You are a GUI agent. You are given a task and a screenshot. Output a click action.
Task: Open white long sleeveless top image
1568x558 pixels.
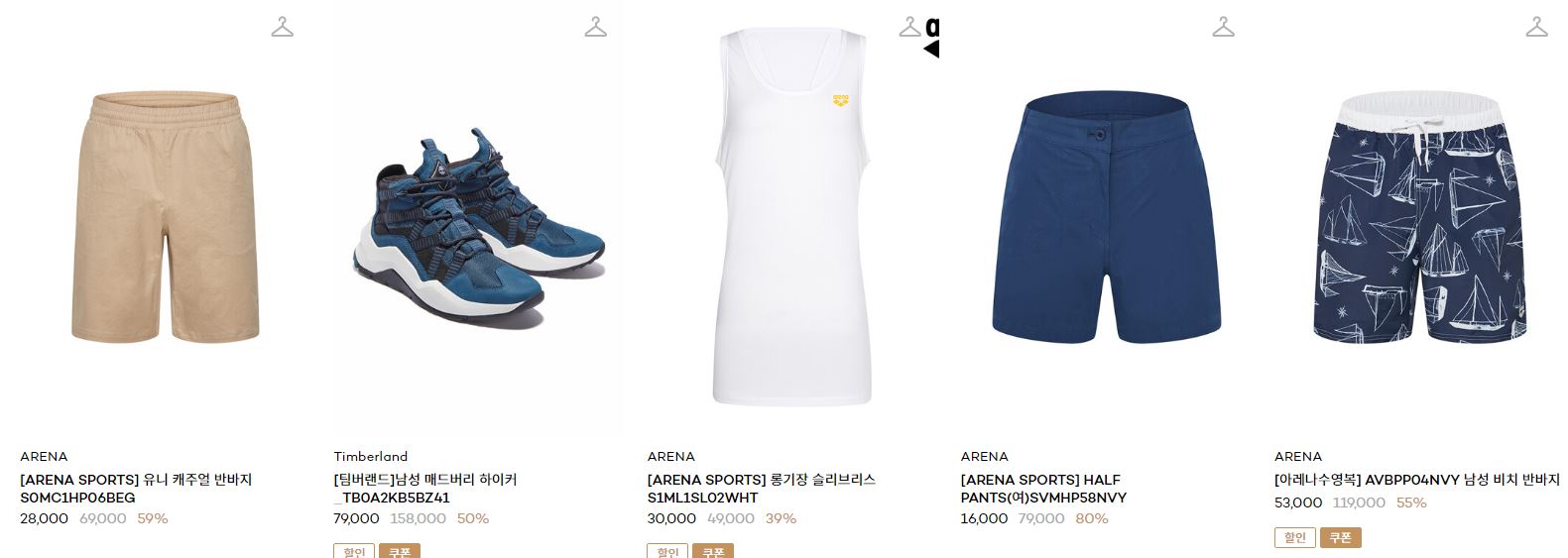click(x=791, y=218)
